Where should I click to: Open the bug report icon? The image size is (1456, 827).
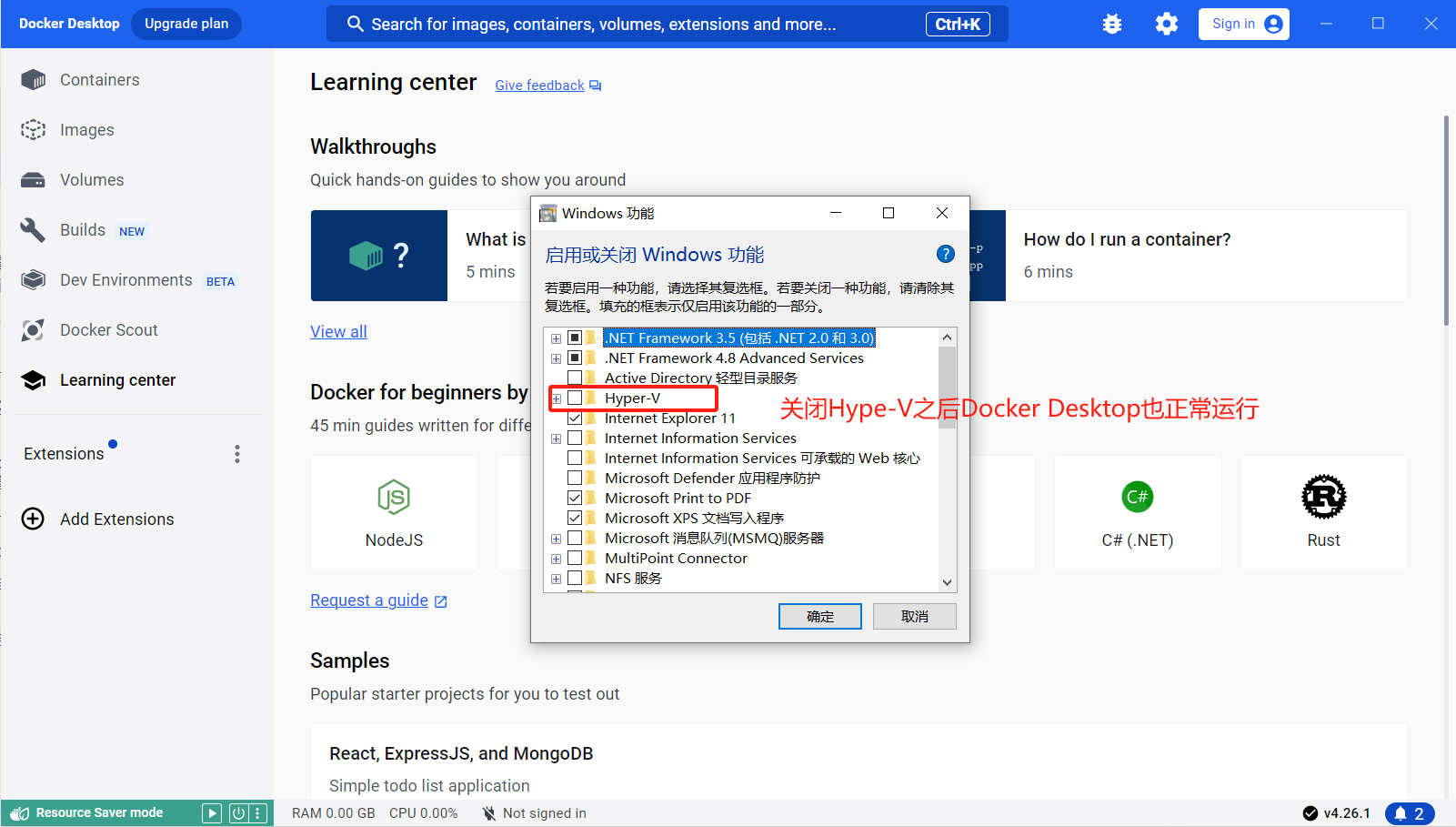pyautogui.click(x=1111, y=24)
